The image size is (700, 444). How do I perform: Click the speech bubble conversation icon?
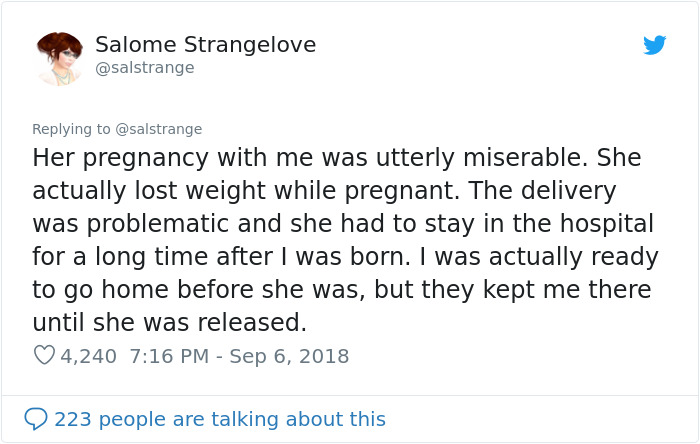click(x=36, y=418)
